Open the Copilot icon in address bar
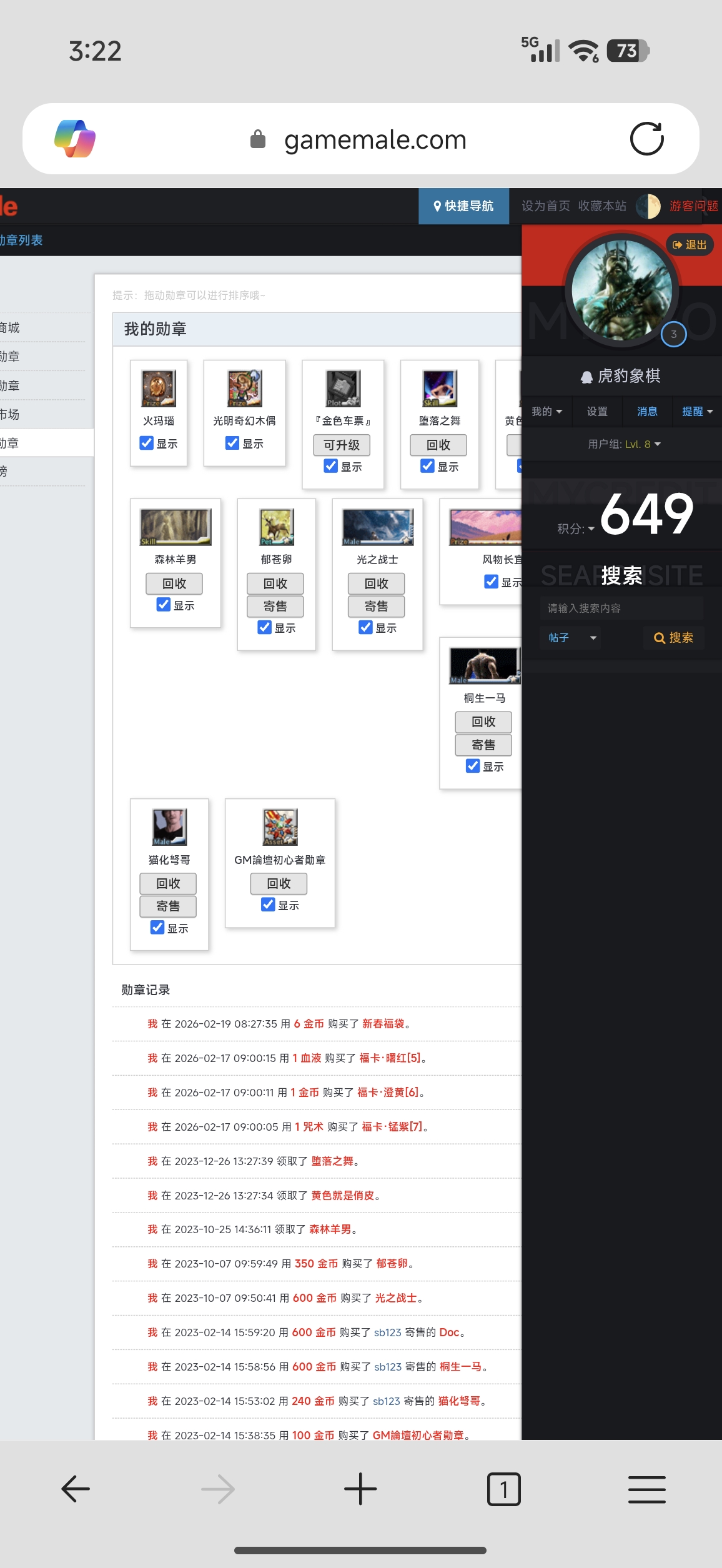The image size is (722, 1568). tap(75, 139)
